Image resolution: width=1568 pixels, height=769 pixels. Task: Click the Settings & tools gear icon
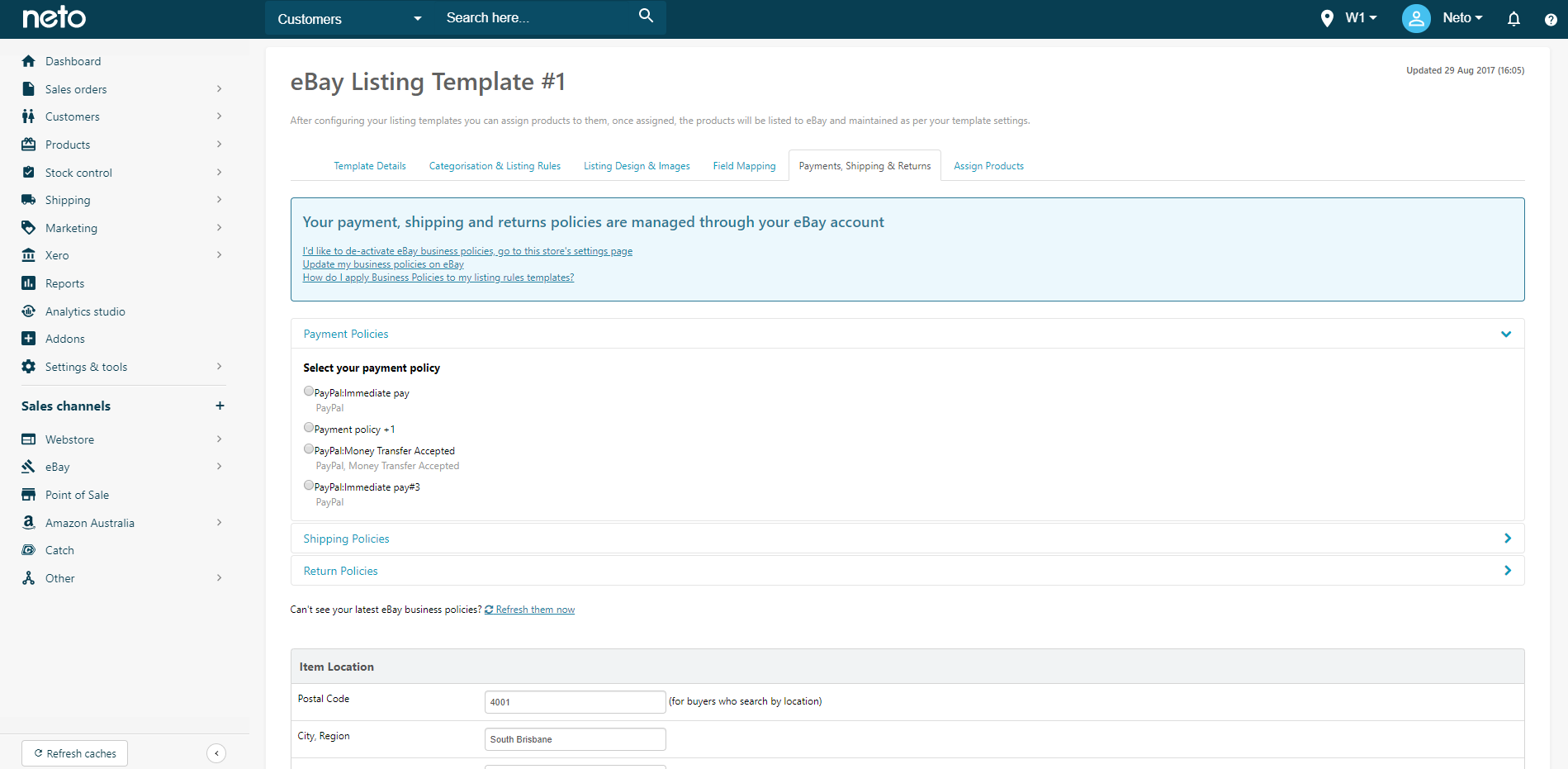tap(29, 367)
